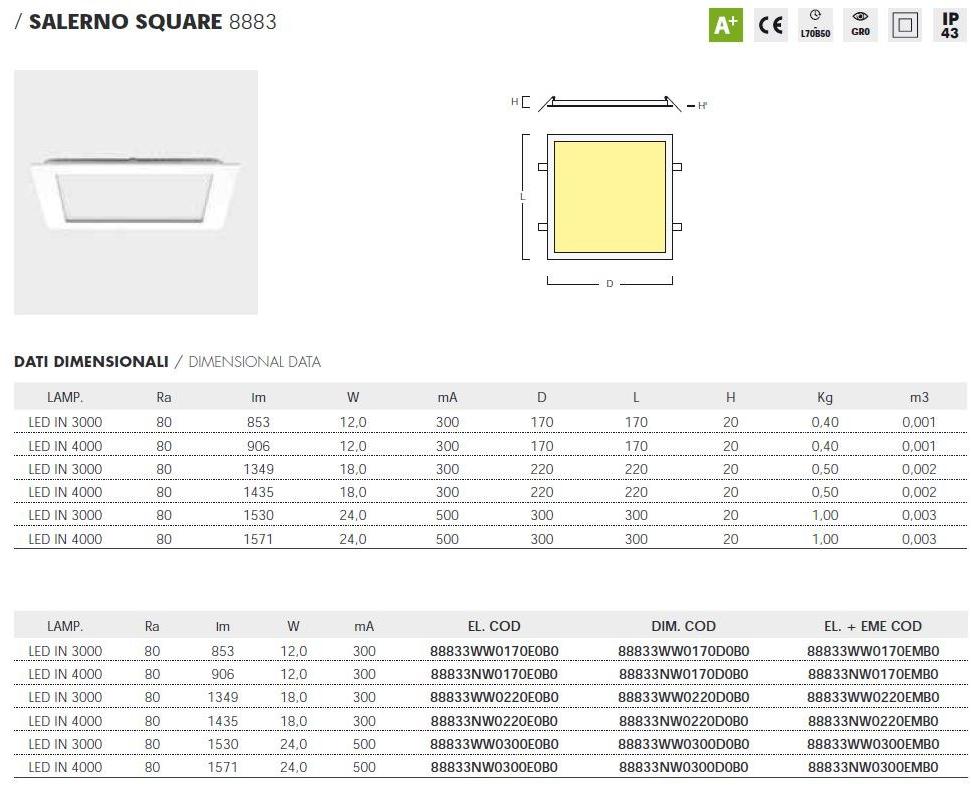Image resolution: width=971 pixels, height=786 pixels.
Task: Click the 1571 lm value in the dimensional table
Action: point(258,539)
